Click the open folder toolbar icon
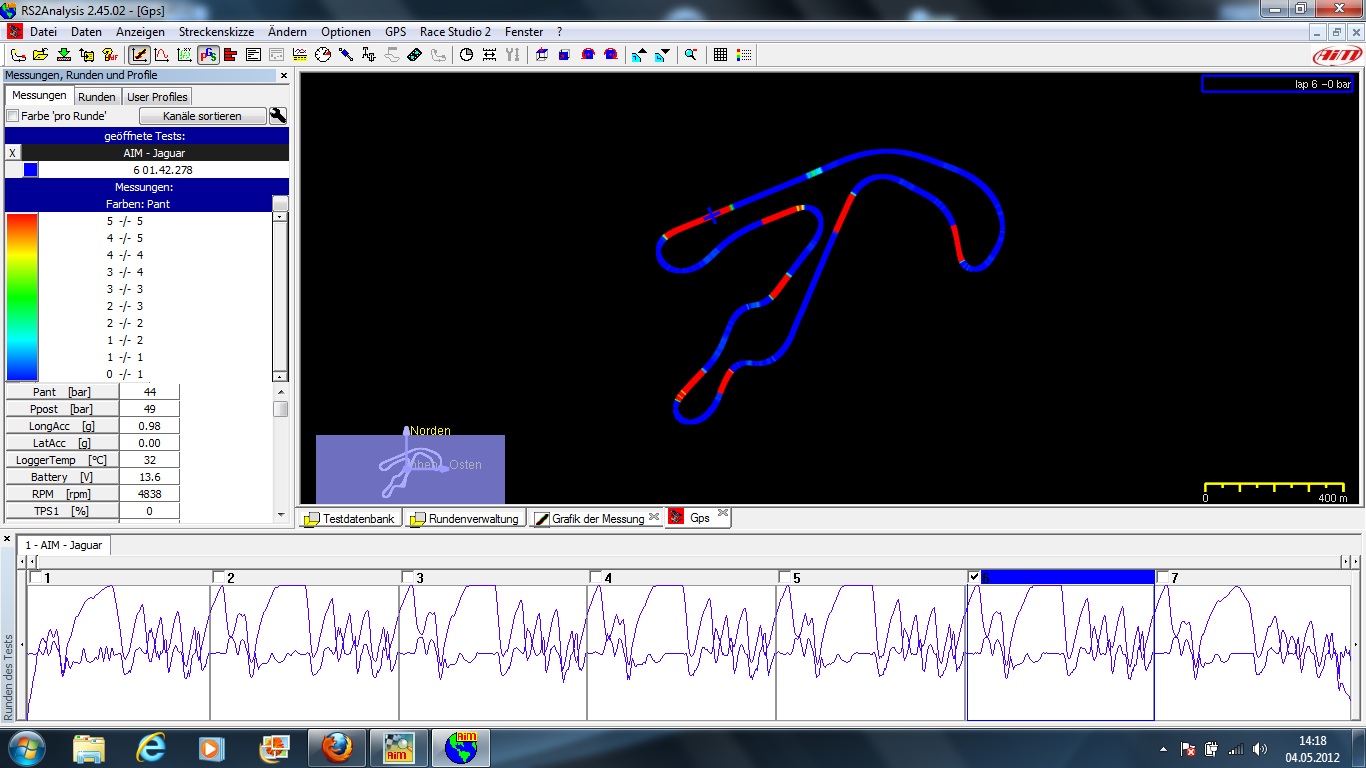The height and width of the screenshot is (768, 1366). 40,55
